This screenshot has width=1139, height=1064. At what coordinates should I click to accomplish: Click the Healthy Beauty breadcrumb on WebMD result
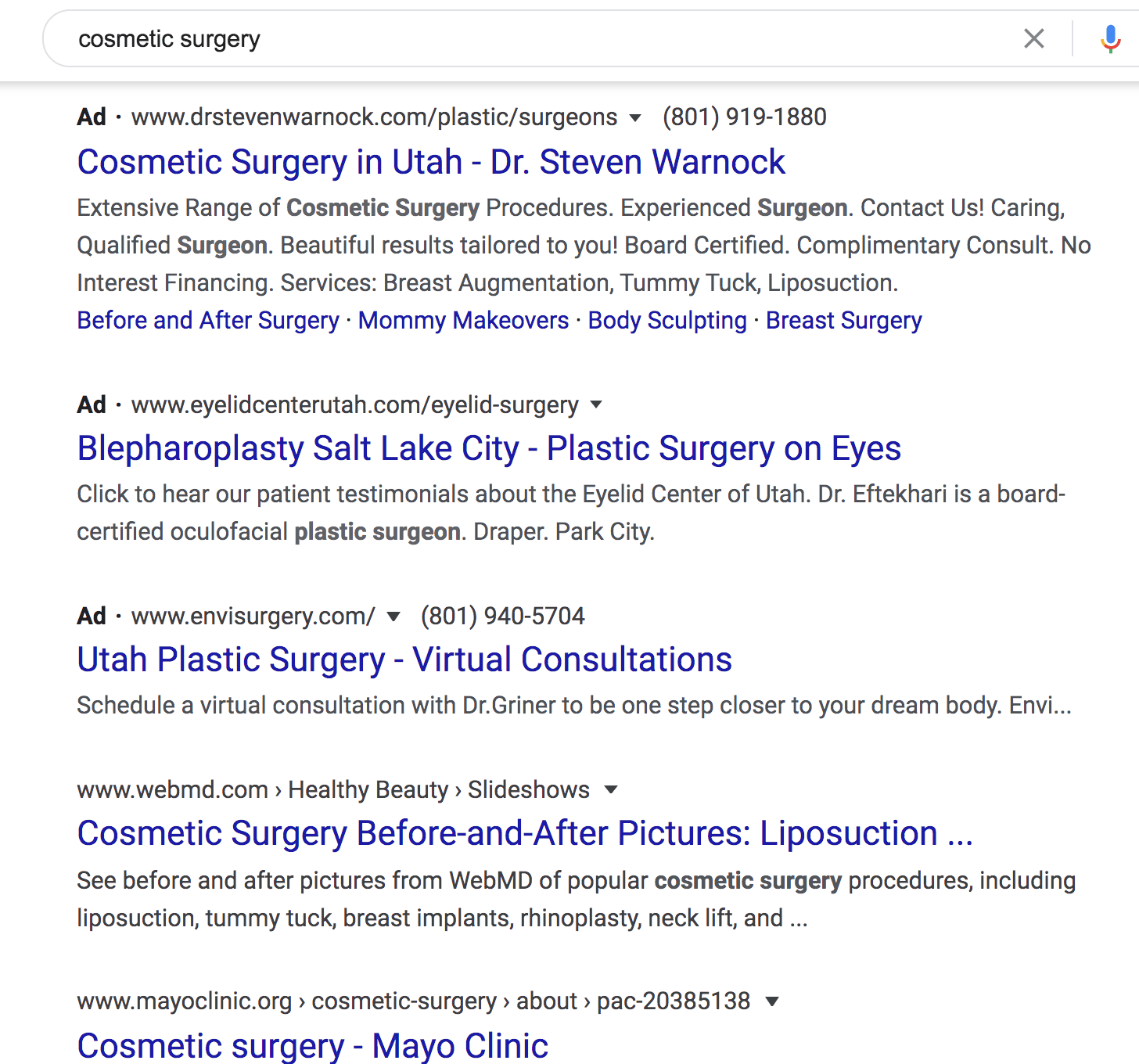[x=368, y=790]
